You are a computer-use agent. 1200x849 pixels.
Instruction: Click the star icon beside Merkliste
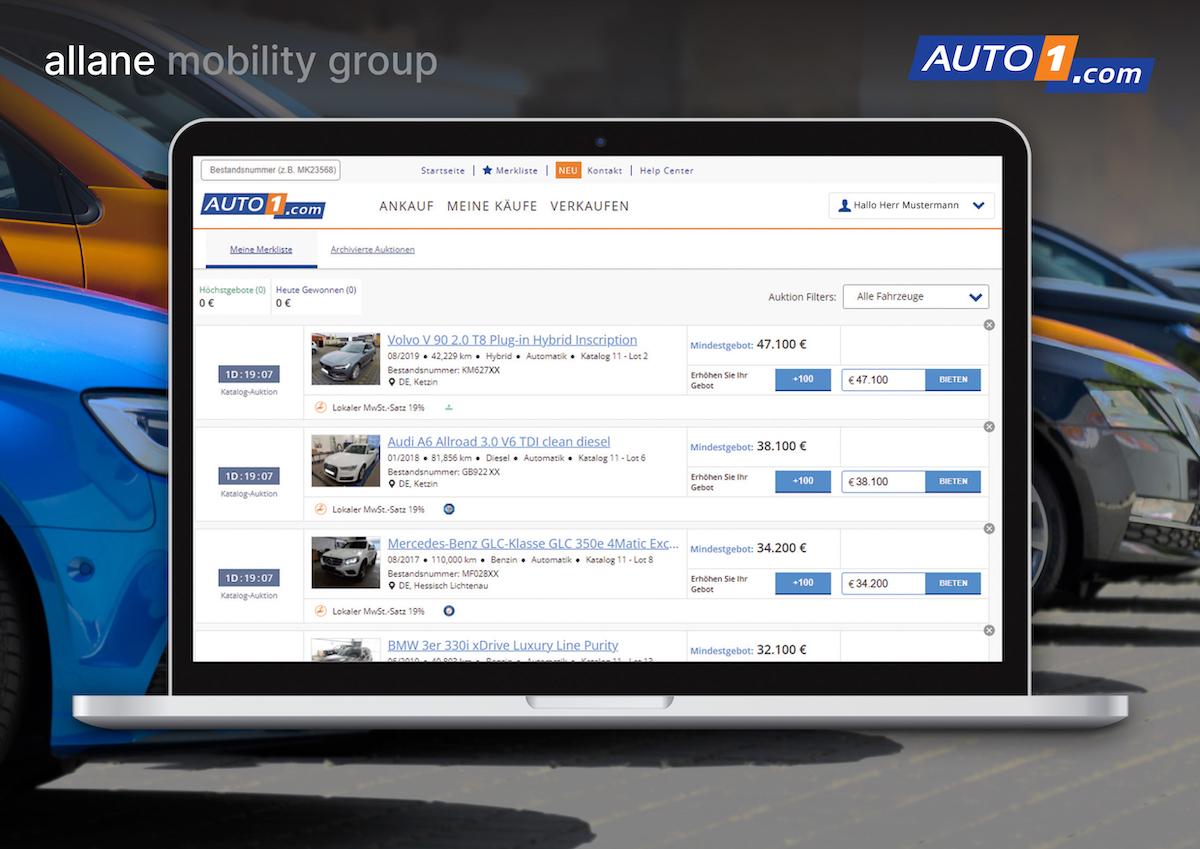[x=487, y=170]
